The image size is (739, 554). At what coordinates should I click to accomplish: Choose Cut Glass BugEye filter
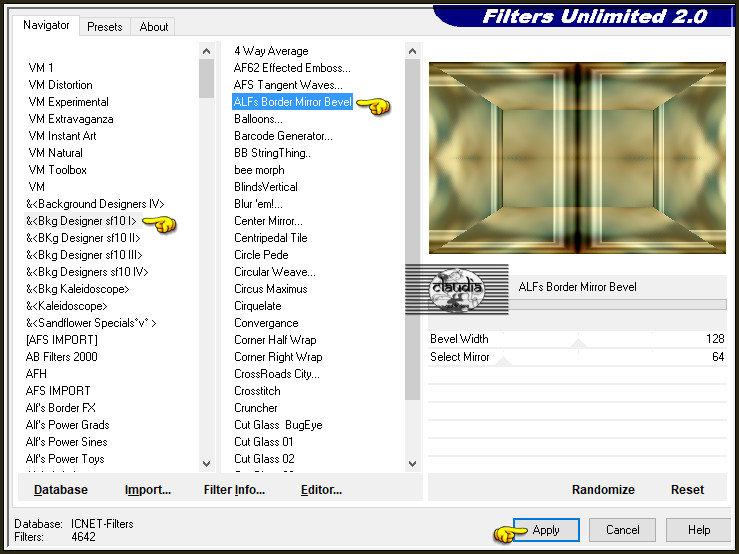coord(278,424)
